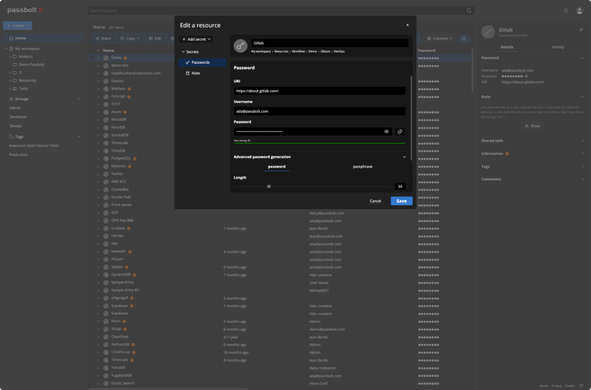The width and height of the screenshot is (591, 390).
Task: Open the Copy dropdown in the toolbar
Action: pyautogui.click(x=130, y=38)
